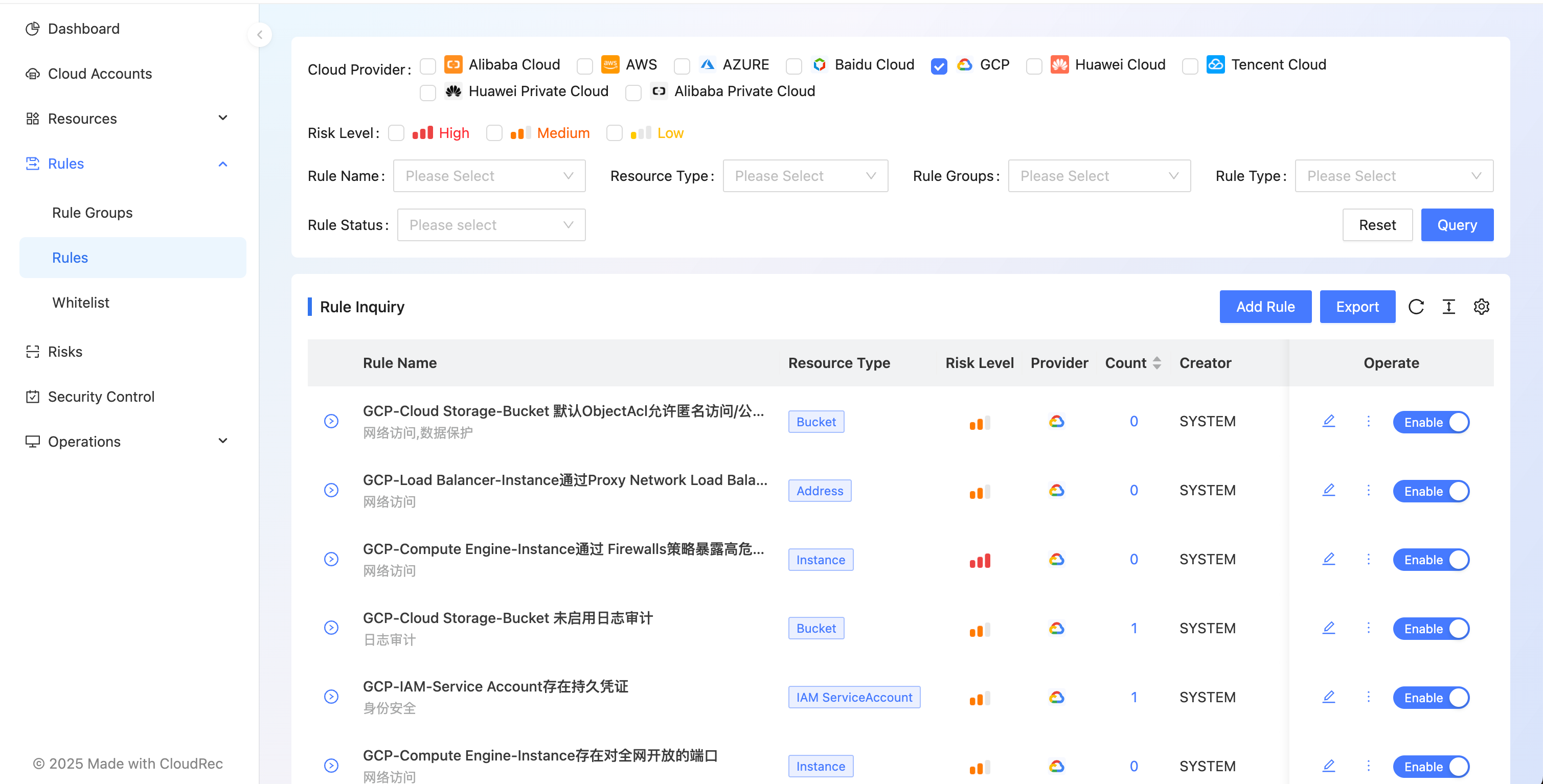Toggle Enable switch for IAM-Service Account rule

(1431, 698)
